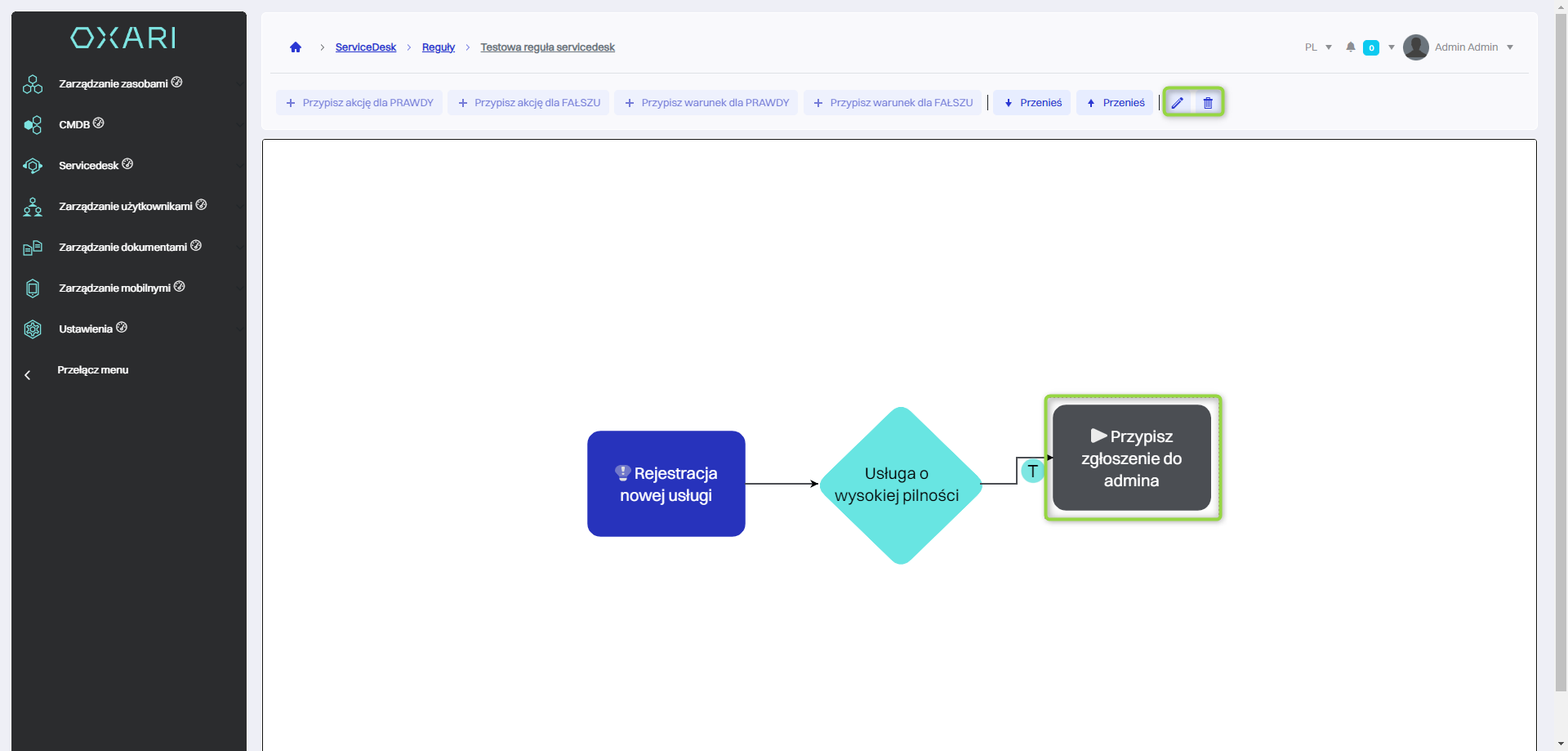The image size is (1568, 751).
Task: Click Przypisz akcję dla PRAWDY button
Action: (359, 103)
